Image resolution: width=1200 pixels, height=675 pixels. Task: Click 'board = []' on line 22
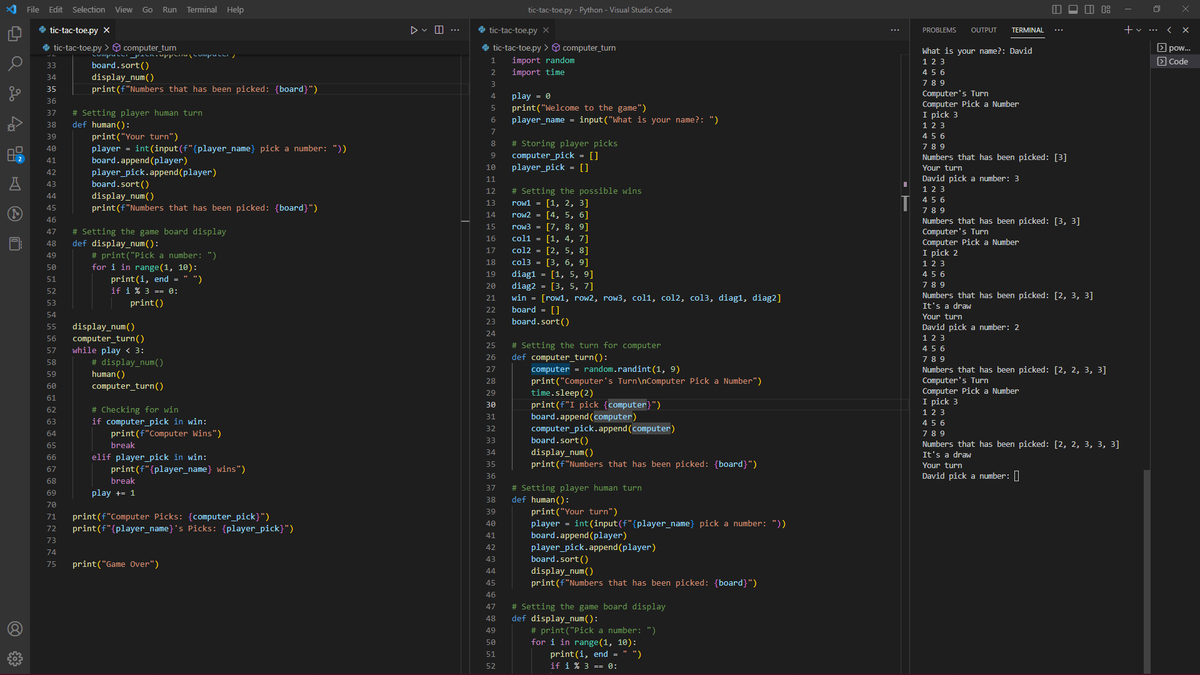[535, 309]
